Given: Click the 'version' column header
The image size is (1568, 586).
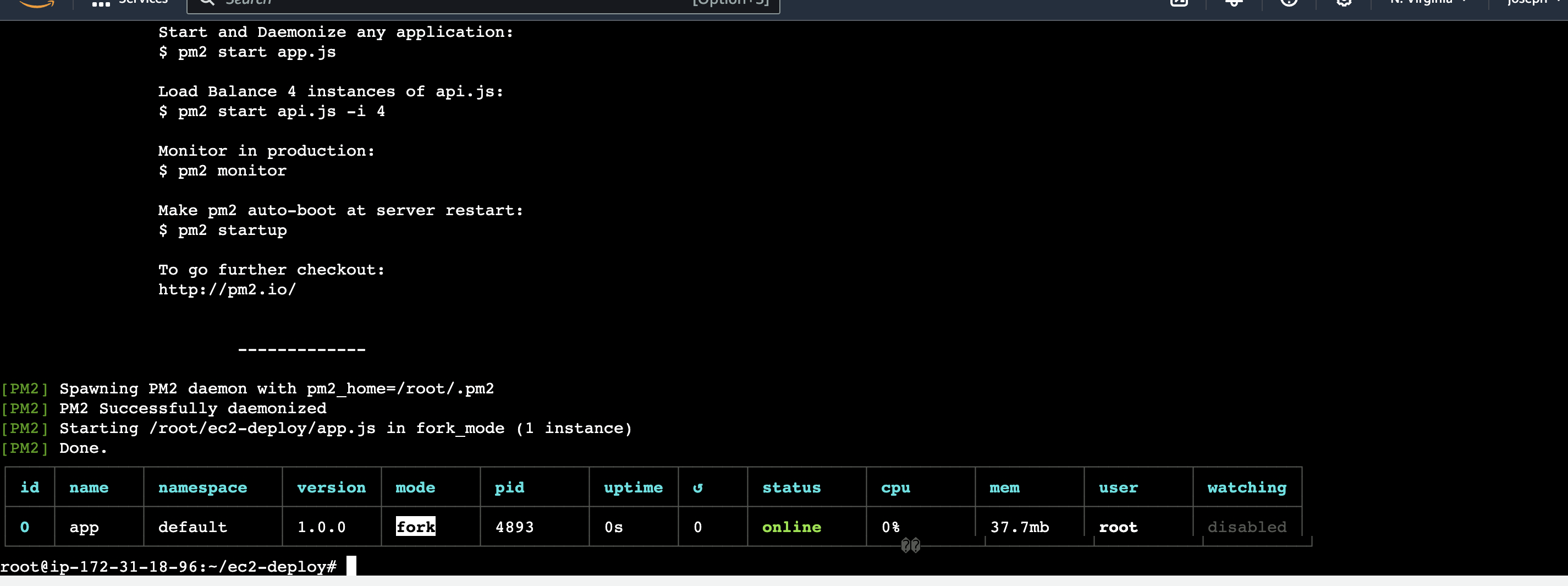Looking at the screenshot, I should (331, 488).
